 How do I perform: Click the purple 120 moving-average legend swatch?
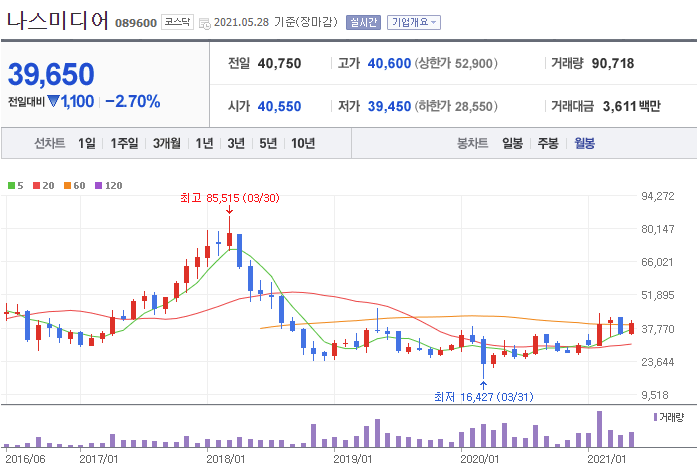99,185
